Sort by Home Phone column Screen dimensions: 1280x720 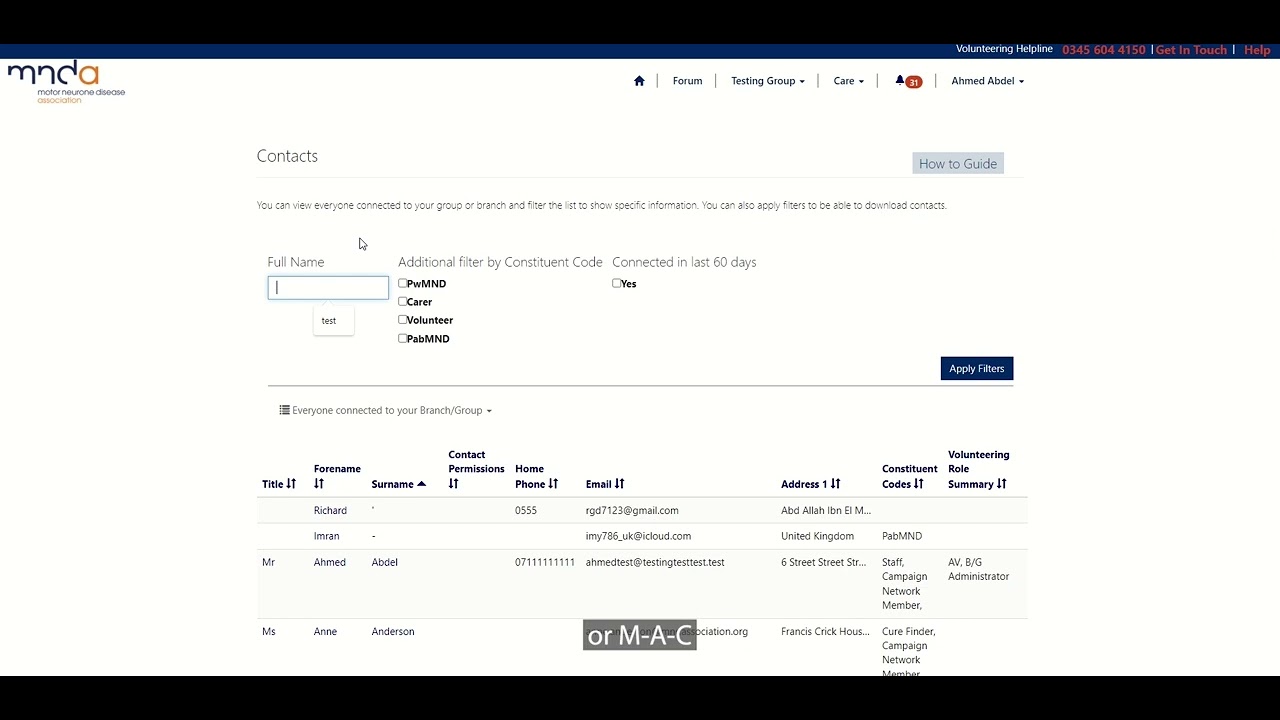click(553, 484)
